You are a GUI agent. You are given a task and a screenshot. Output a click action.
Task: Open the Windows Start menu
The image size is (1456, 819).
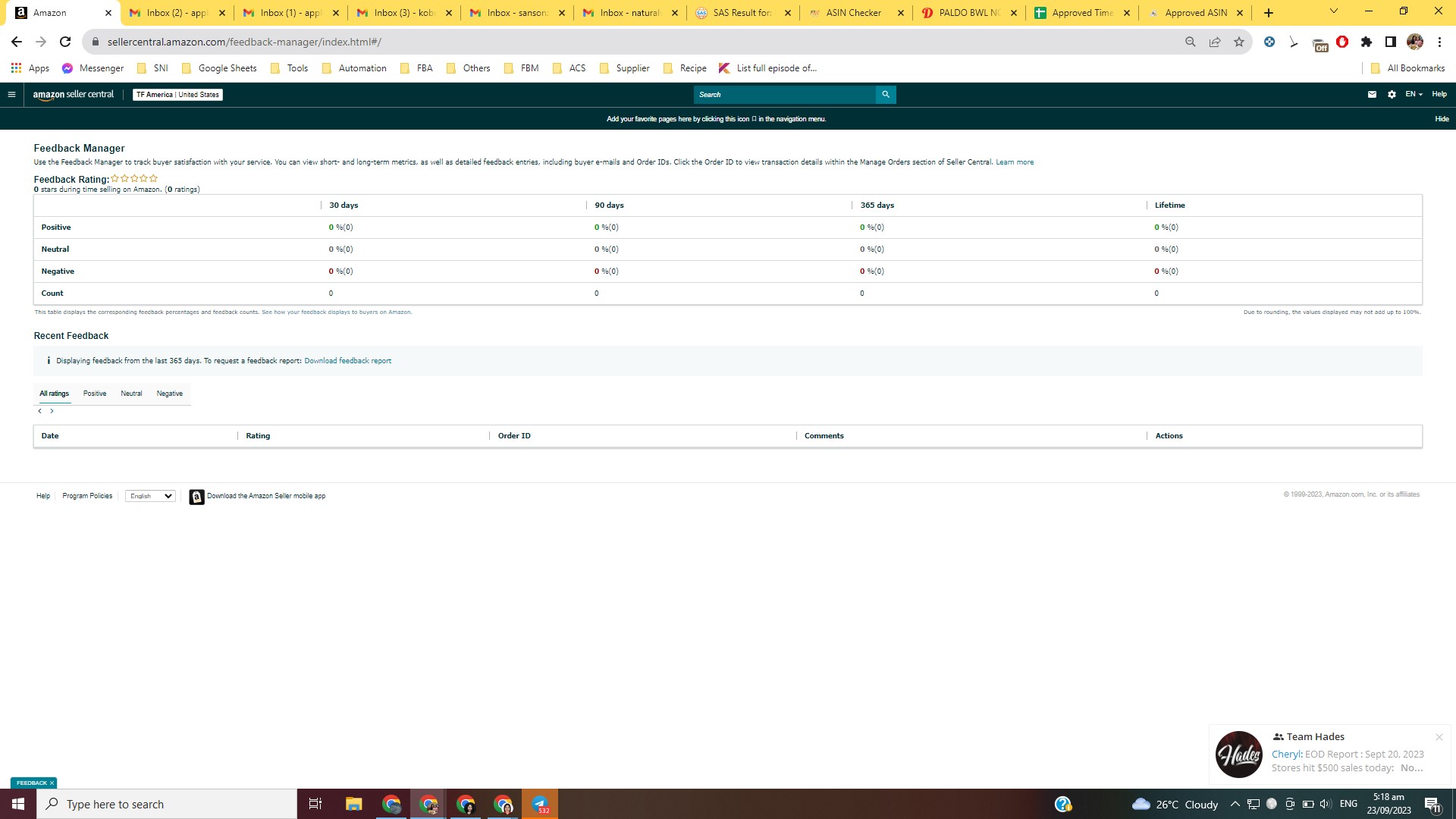(x=18, y=804)
